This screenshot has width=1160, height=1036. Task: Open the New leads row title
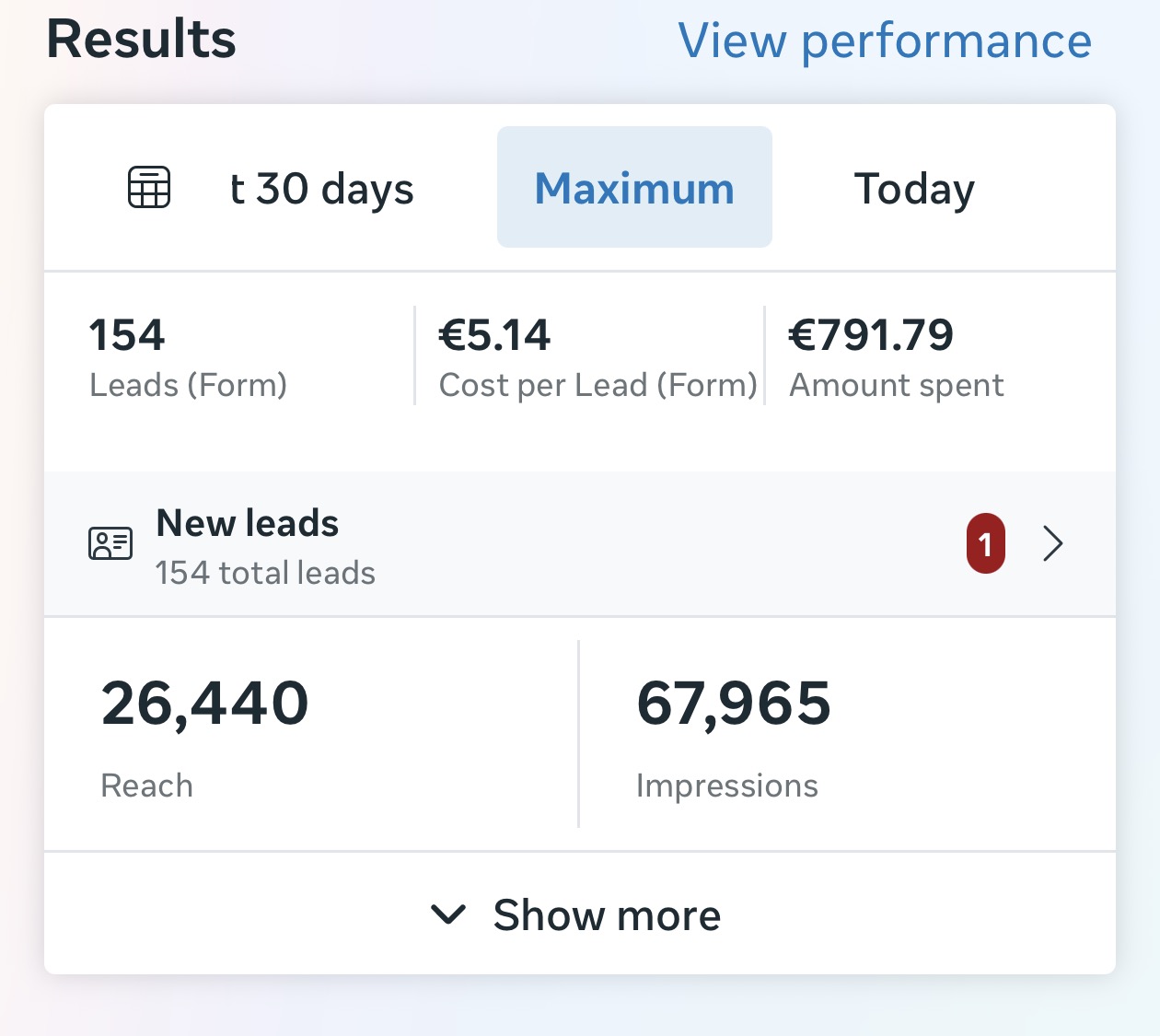tap(248, 523)
